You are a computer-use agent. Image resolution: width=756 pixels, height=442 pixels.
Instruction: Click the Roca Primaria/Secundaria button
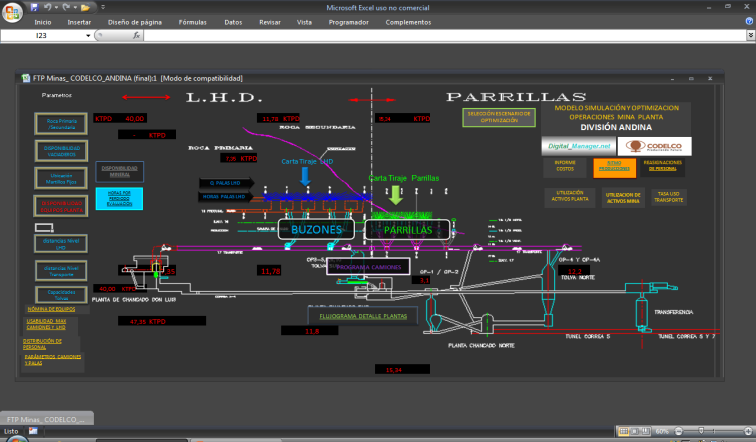click(61, 124)
